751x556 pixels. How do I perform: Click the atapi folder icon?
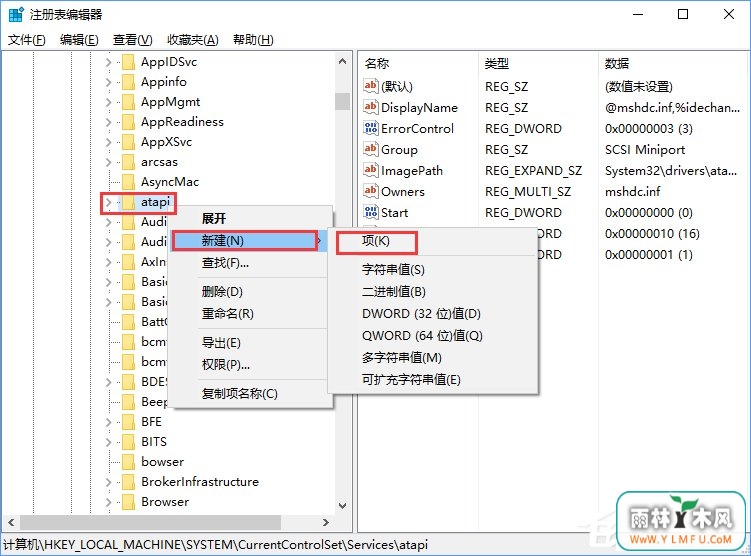128,202
